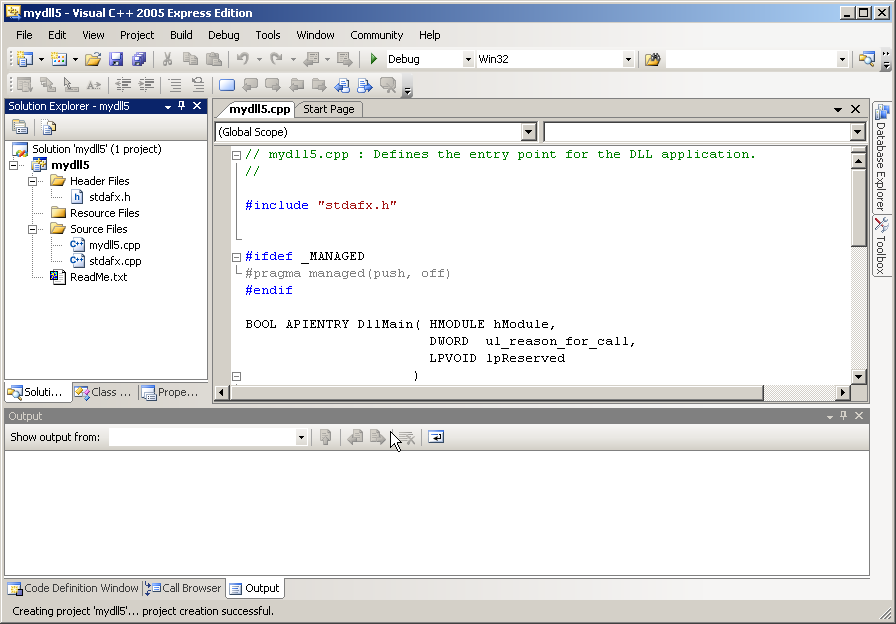This screenshot has height=624, width=896.
Task: Collapse the top comment block outline
Action: pos(236,155)
